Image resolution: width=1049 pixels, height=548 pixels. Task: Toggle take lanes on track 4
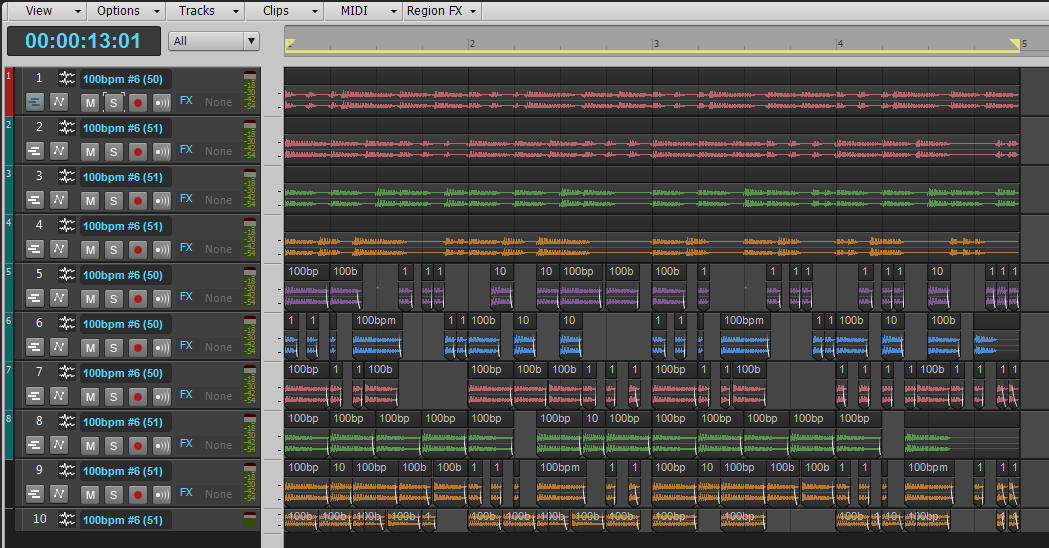(x=35, y=249)
